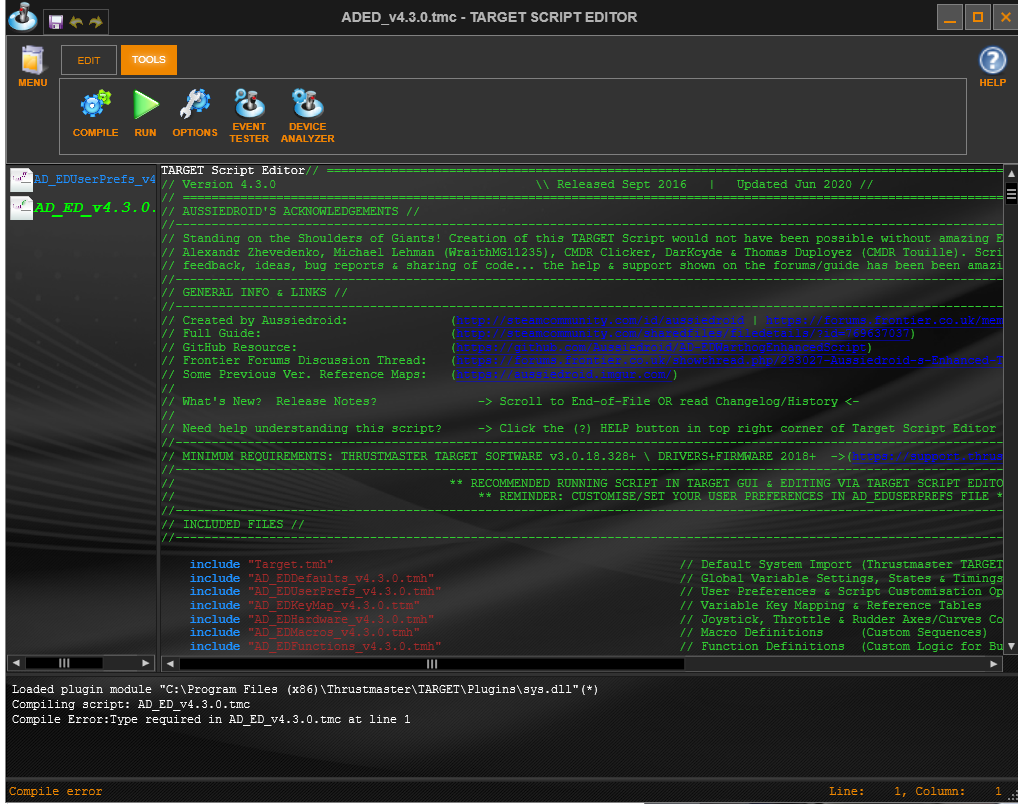1018x804 pixels.
Task: Click editor horizontal scrollbar right arrow
Action: [x=993, y=664]
